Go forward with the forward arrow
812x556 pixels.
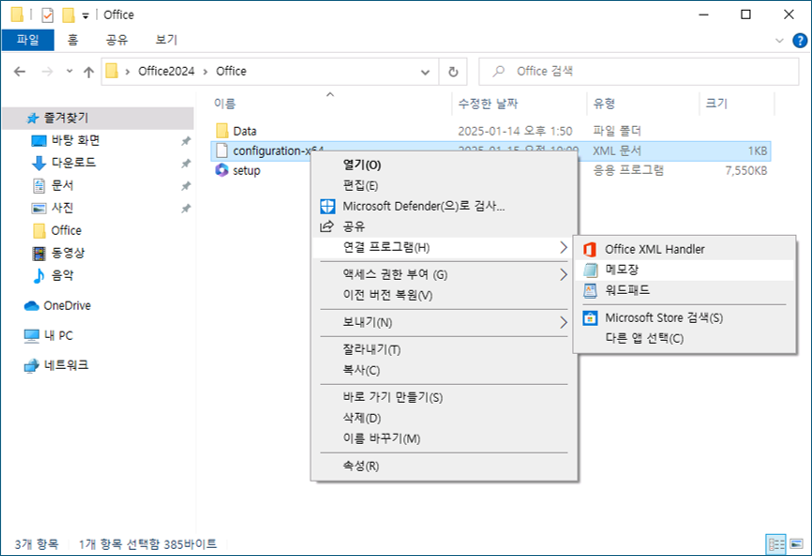coord(47,71)
